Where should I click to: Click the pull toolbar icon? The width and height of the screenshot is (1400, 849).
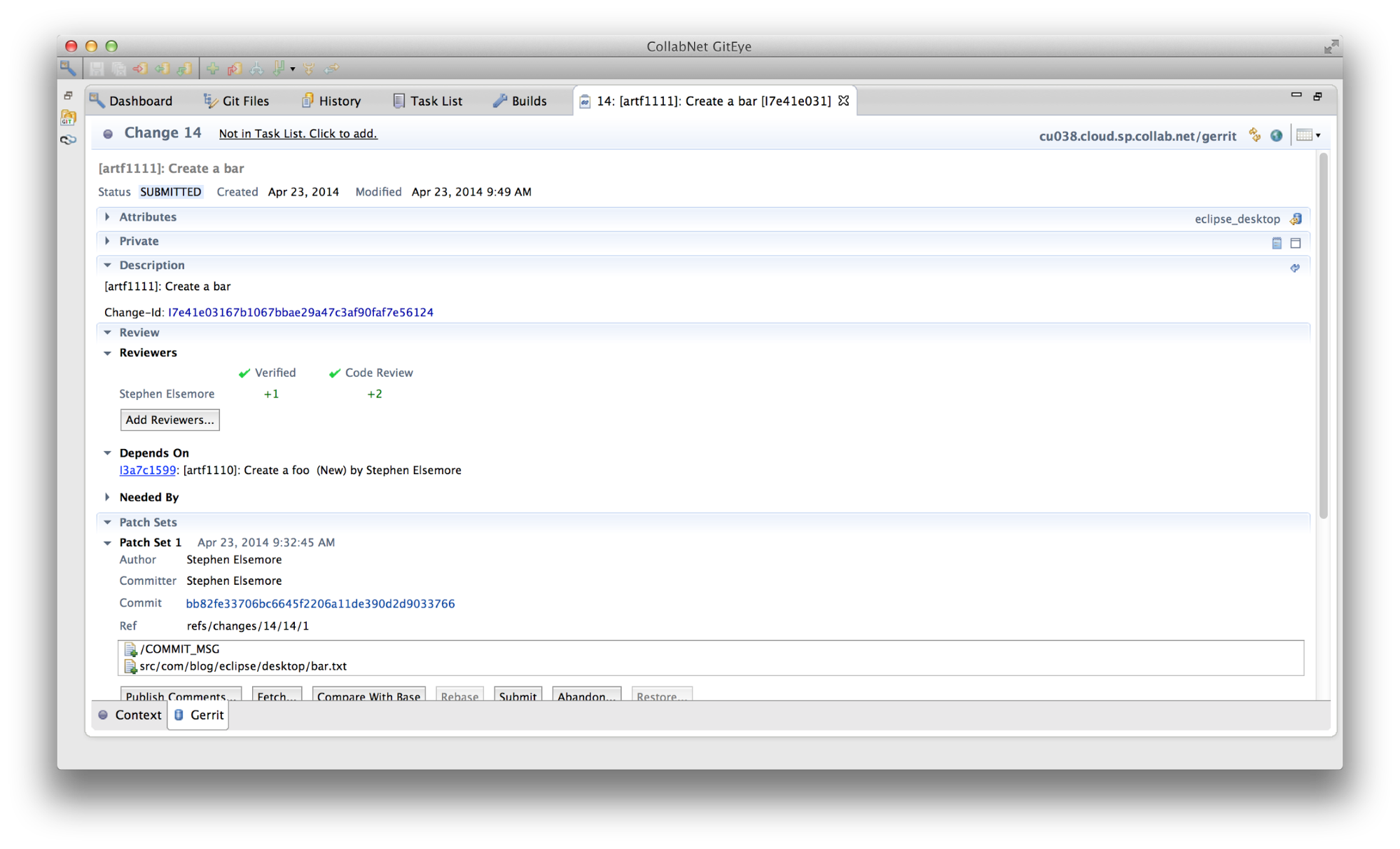tap(185, 68)
